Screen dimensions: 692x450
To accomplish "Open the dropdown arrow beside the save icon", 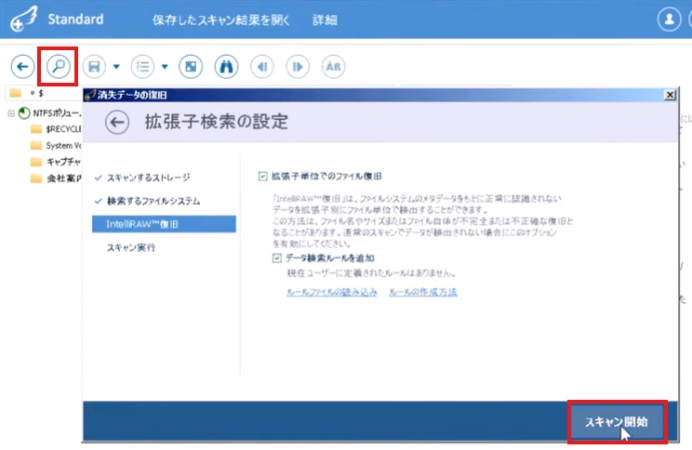I will click(x=117, y=67).
